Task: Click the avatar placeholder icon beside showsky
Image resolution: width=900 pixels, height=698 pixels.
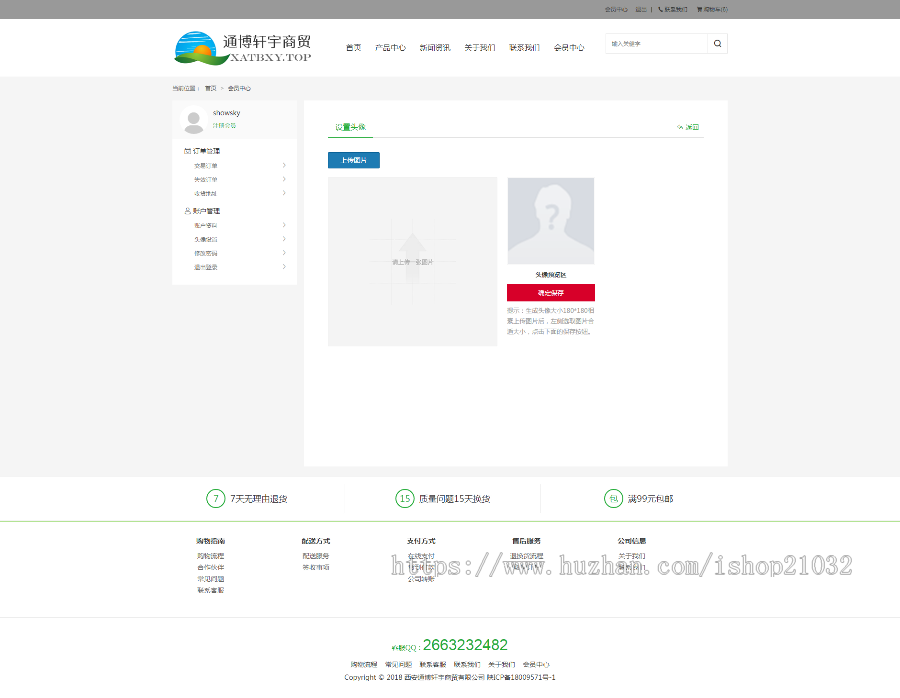Action: click(x=195, y=122)
